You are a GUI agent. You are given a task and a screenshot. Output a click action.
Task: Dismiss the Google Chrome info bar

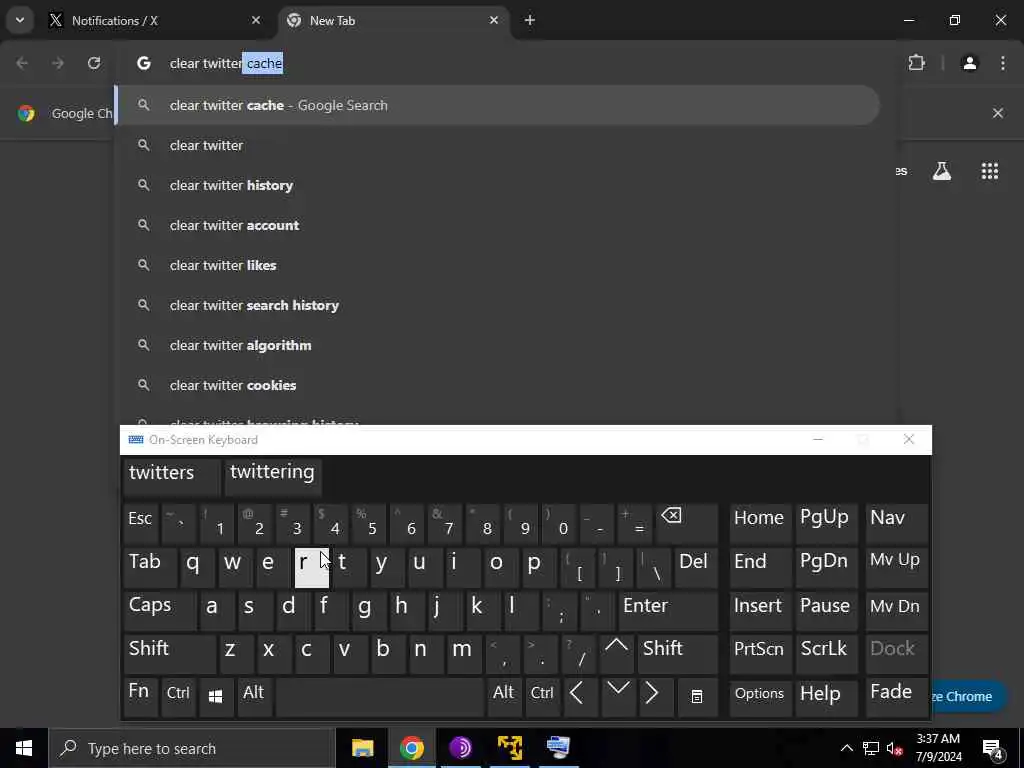(x=998, y=113)
